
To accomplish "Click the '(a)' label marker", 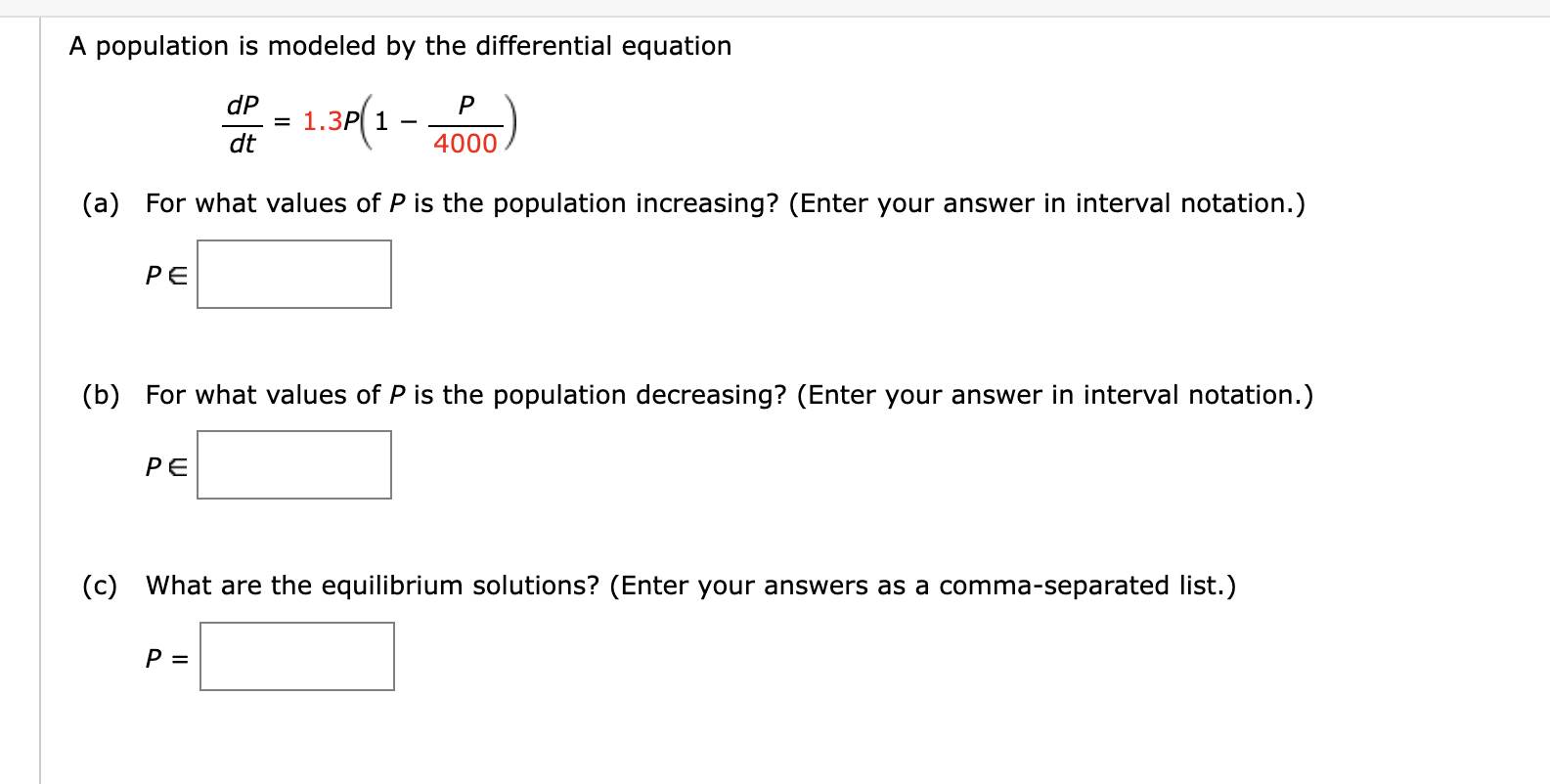I will point(101,203).
